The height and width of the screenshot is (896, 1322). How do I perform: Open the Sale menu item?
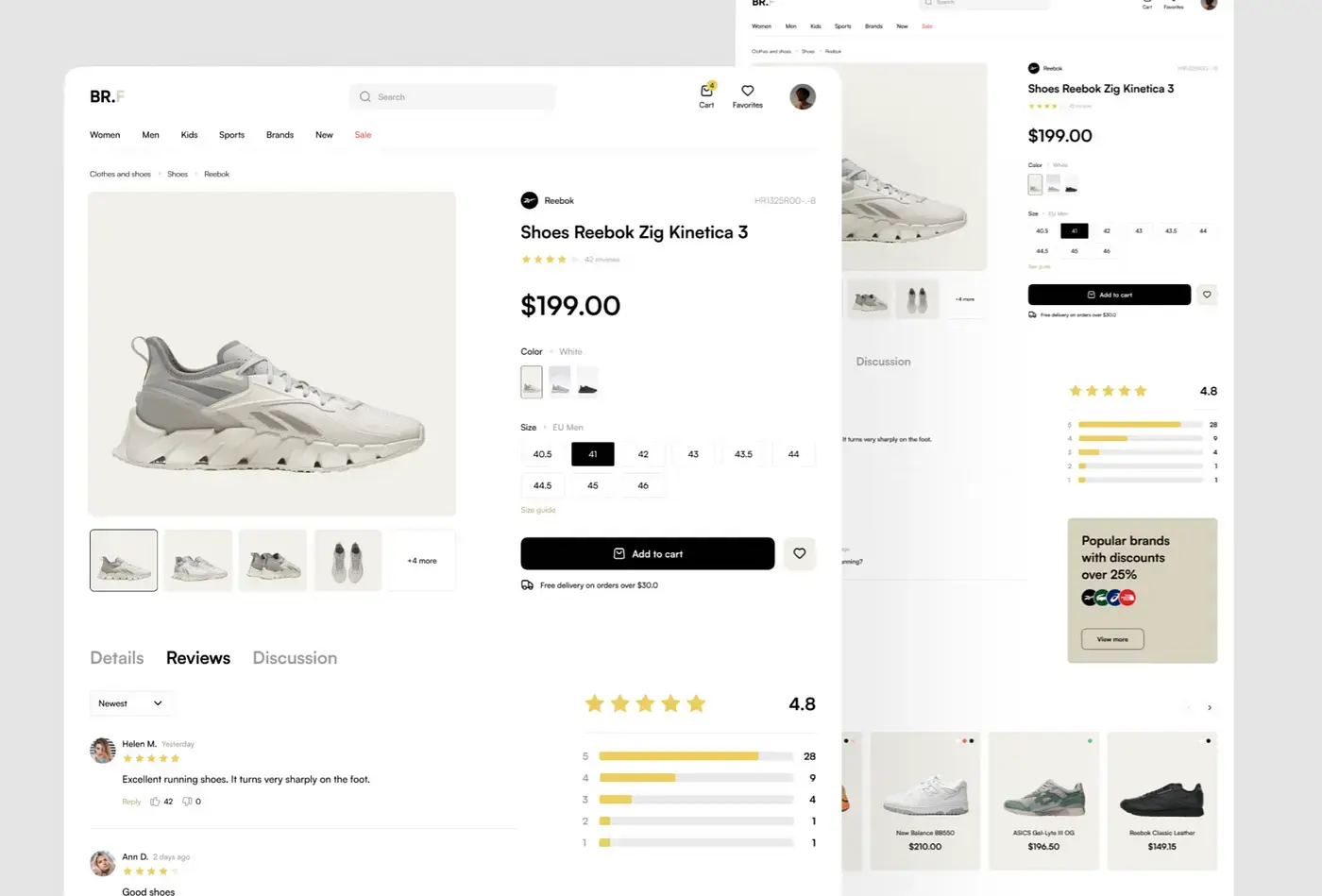[x=363, y=135]
